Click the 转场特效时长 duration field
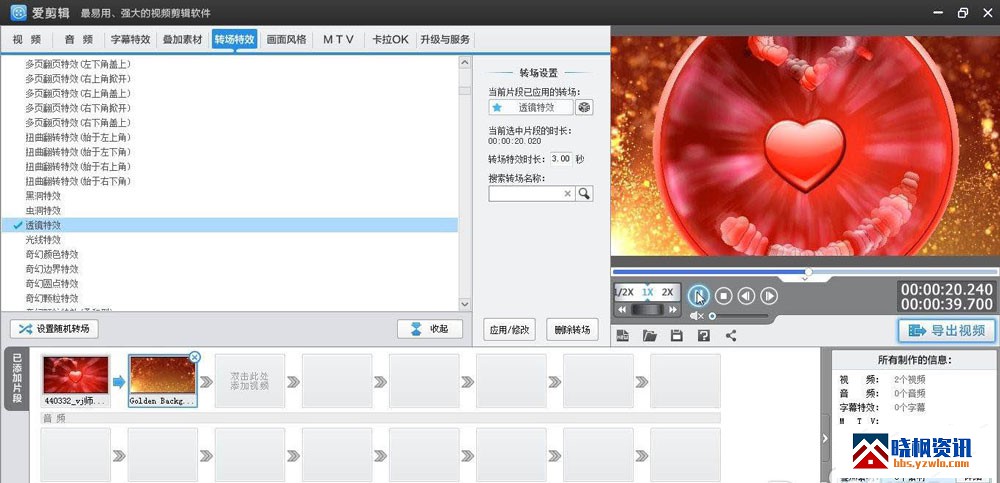 click(x=561, y=159)
